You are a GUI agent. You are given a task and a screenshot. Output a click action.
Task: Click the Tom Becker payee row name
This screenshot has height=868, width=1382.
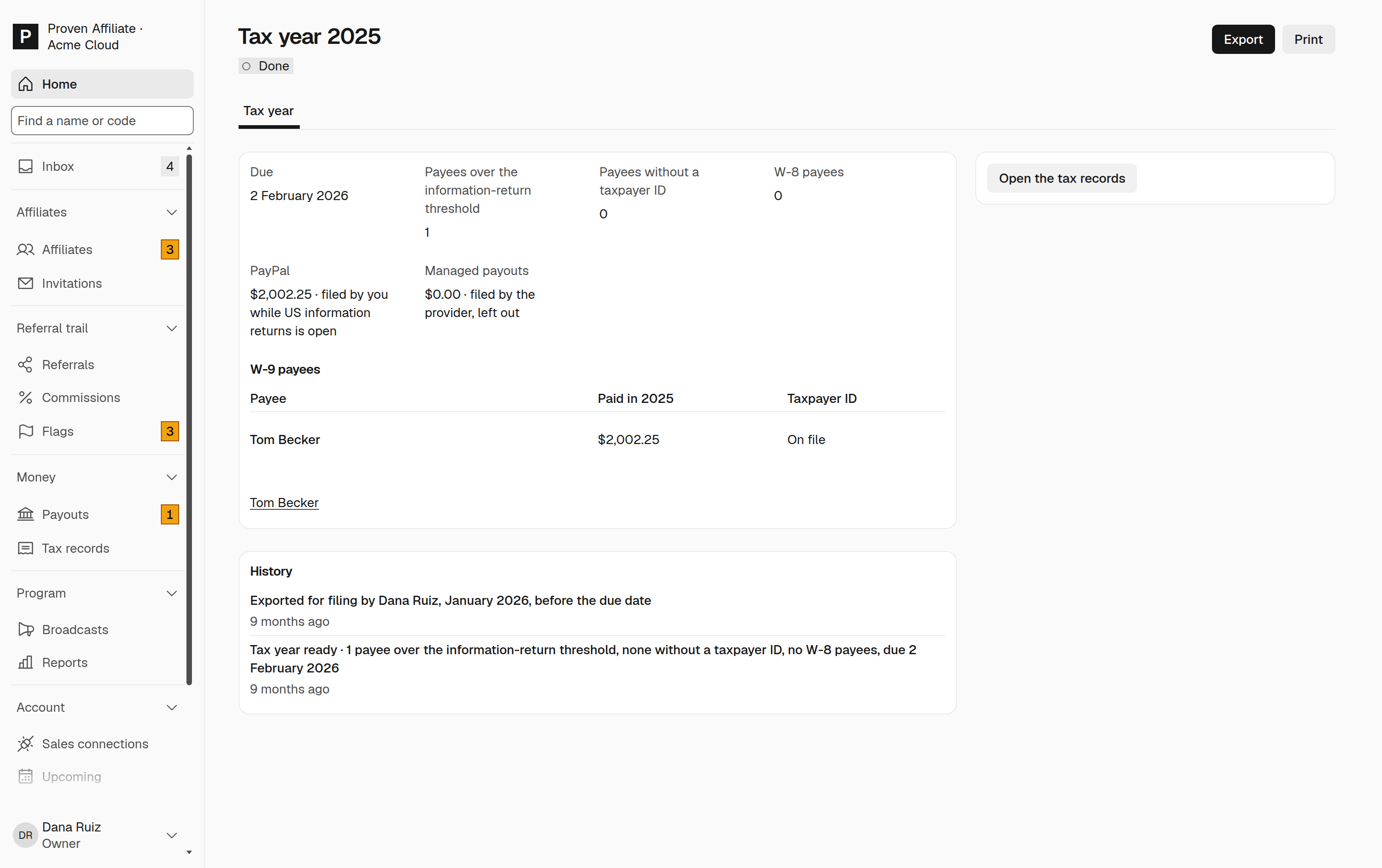point(285,440)
